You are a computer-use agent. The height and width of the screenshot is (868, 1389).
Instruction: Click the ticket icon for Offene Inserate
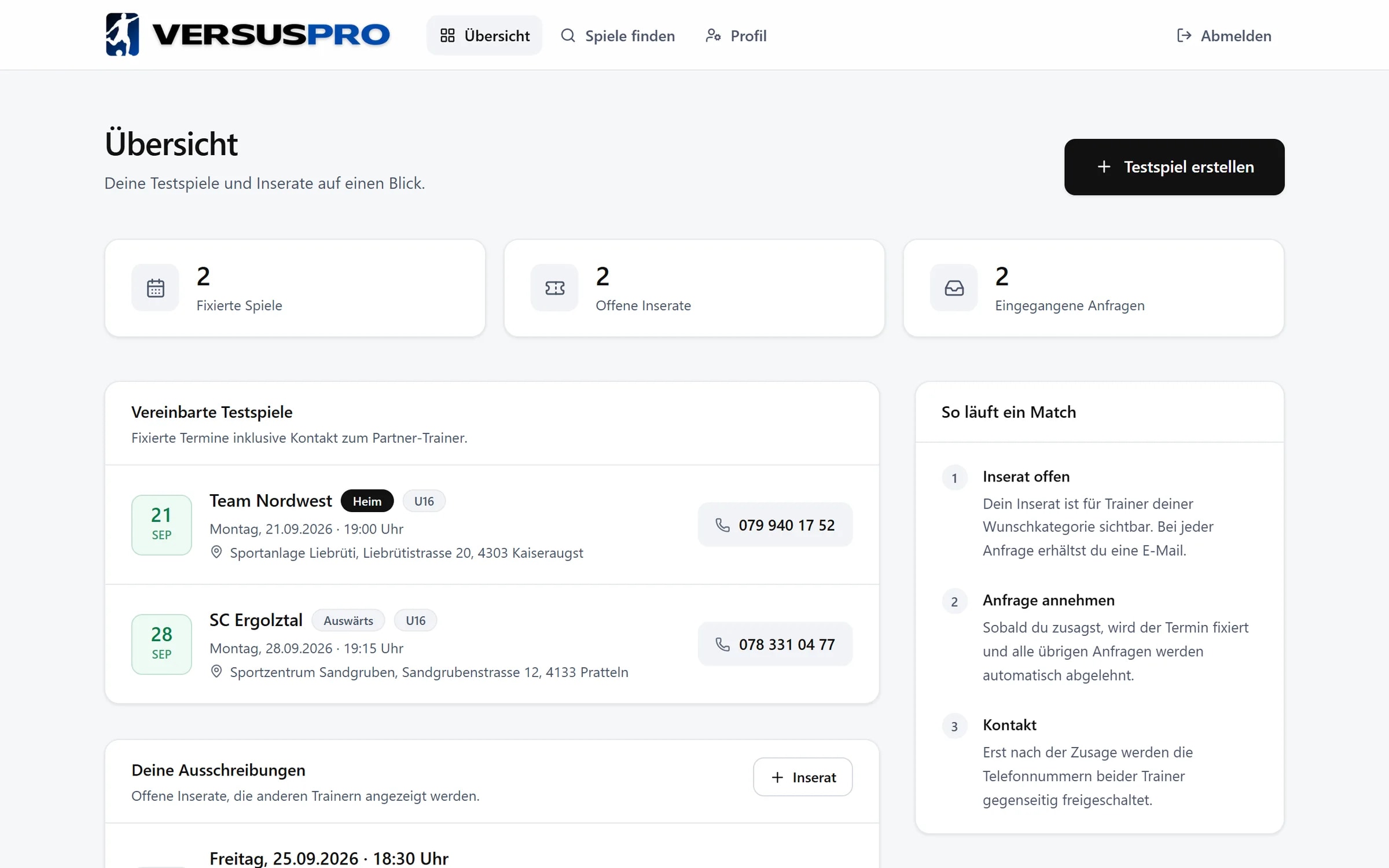click(554, 288)
